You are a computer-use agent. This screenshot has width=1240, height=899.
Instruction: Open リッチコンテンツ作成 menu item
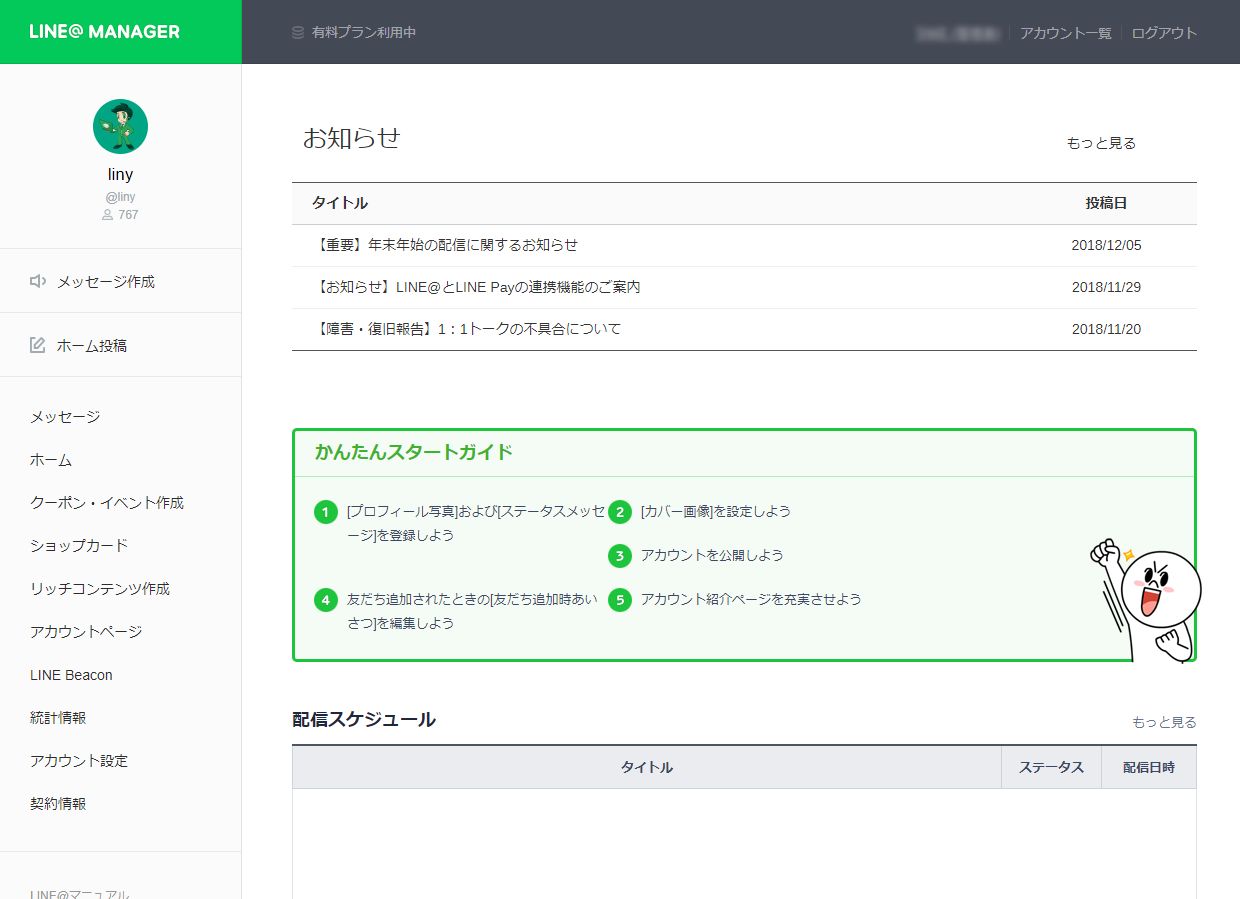[x=100, y=589]
